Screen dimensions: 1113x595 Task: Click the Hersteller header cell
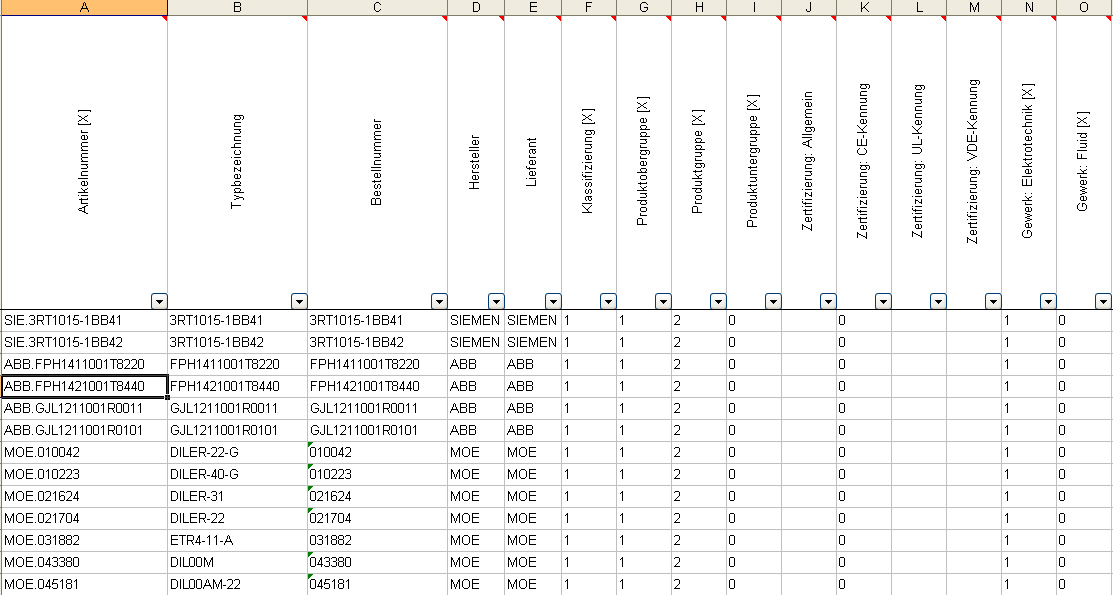(476, 162)
